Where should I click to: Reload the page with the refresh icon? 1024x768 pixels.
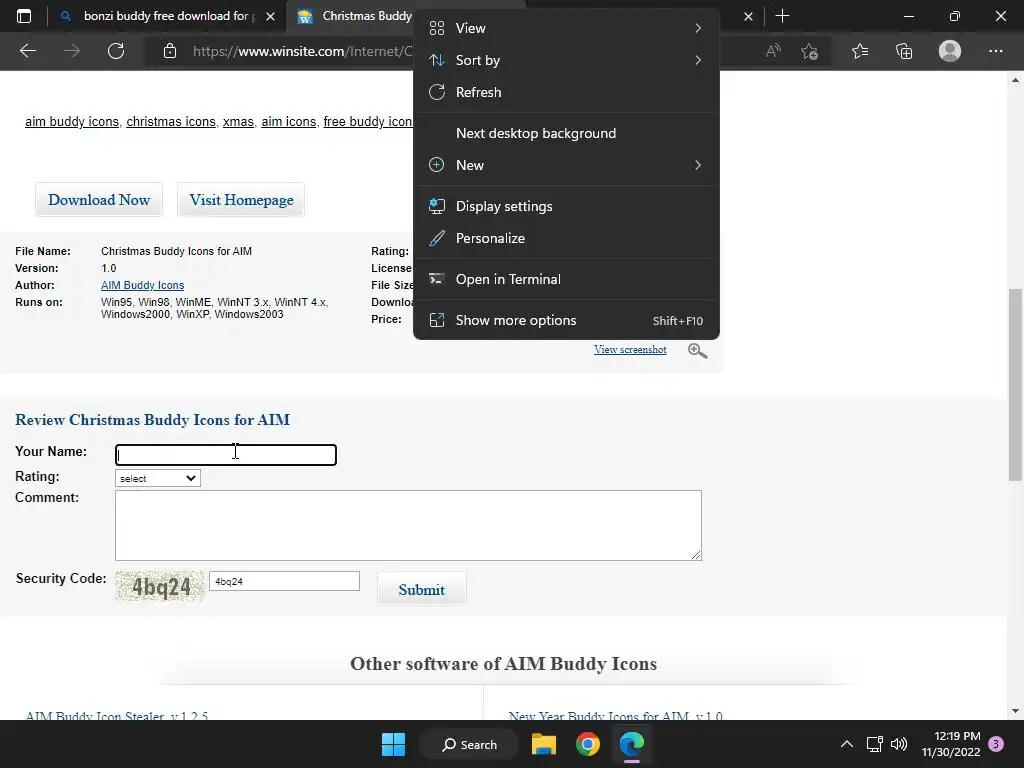pos(116,51)
